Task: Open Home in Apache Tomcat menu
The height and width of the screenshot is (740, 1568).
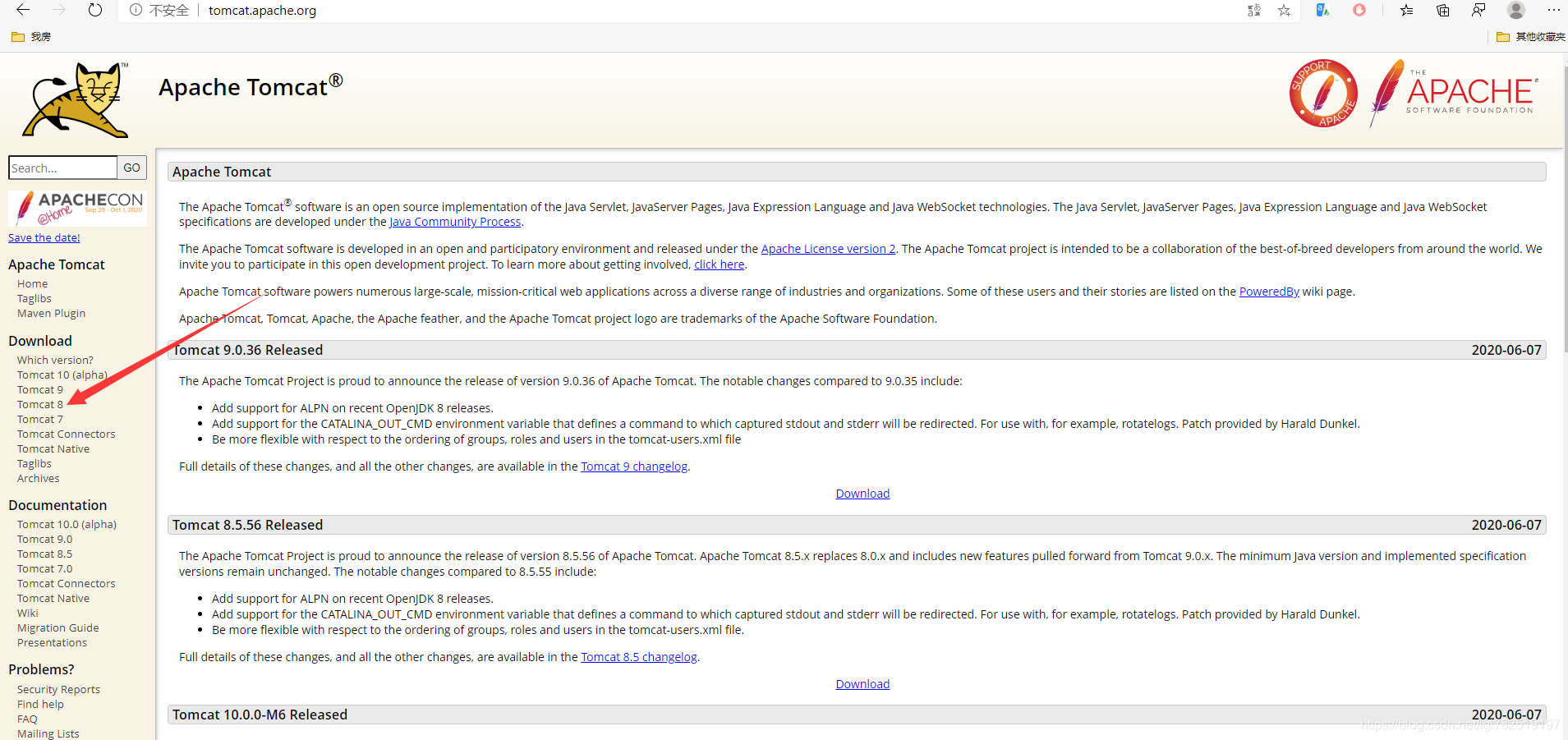Action: [x=32, y=284]
